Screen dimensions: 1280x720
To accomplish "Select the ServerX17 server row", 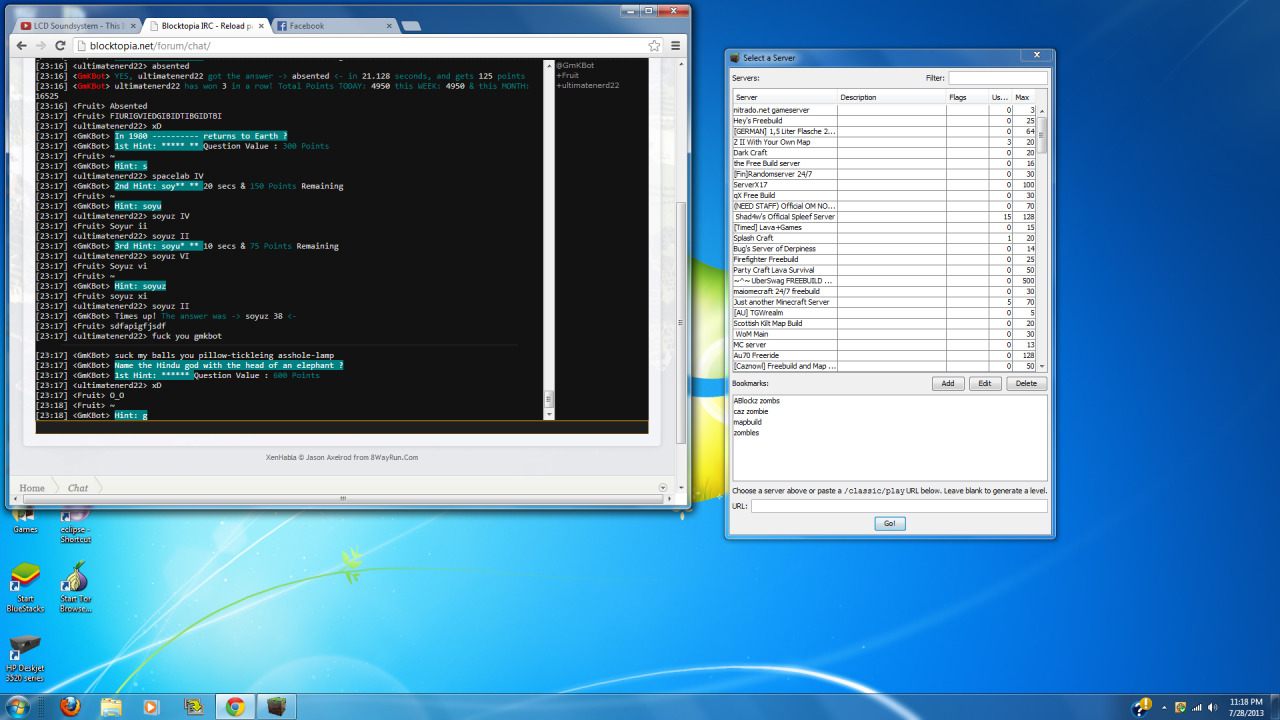I will (884, 184).
